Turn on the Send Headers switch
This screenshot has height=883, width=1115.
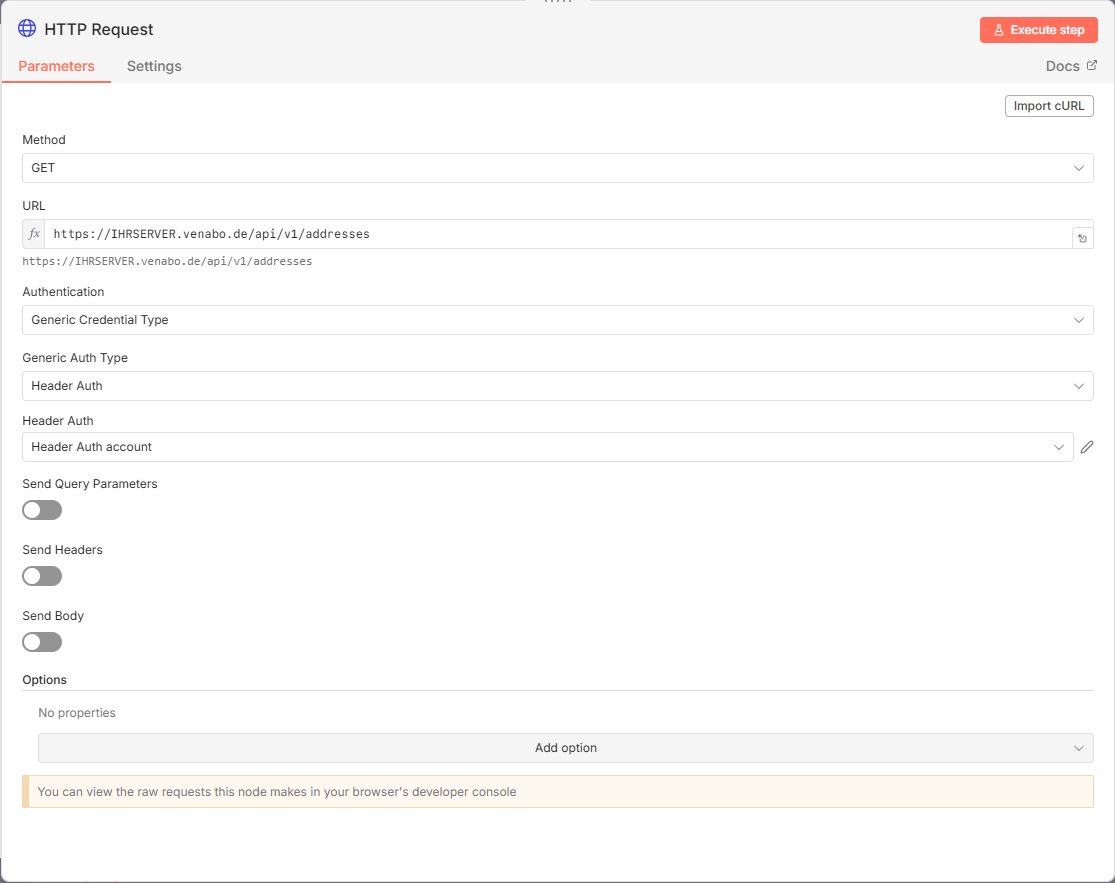point(42,576)
